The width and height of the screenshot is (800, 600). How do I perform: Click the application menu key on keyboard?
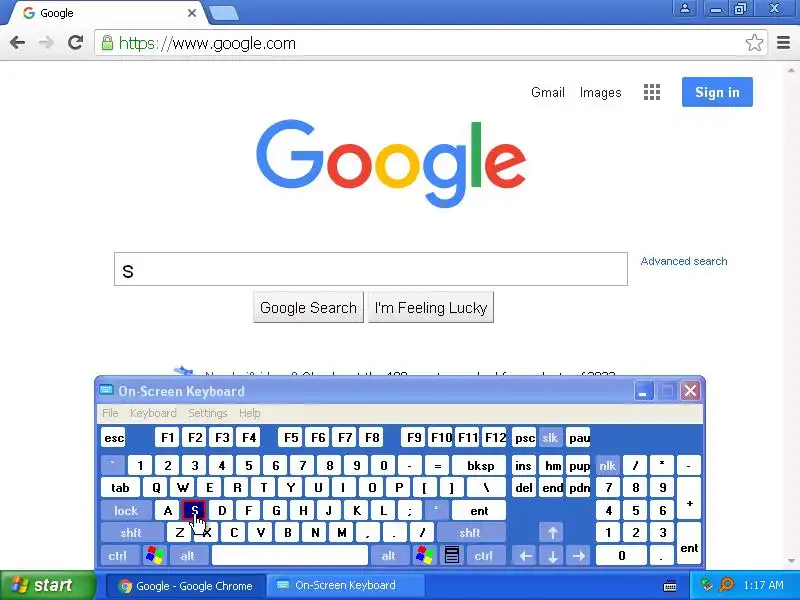pyautogui.click(x=452, y=555)
